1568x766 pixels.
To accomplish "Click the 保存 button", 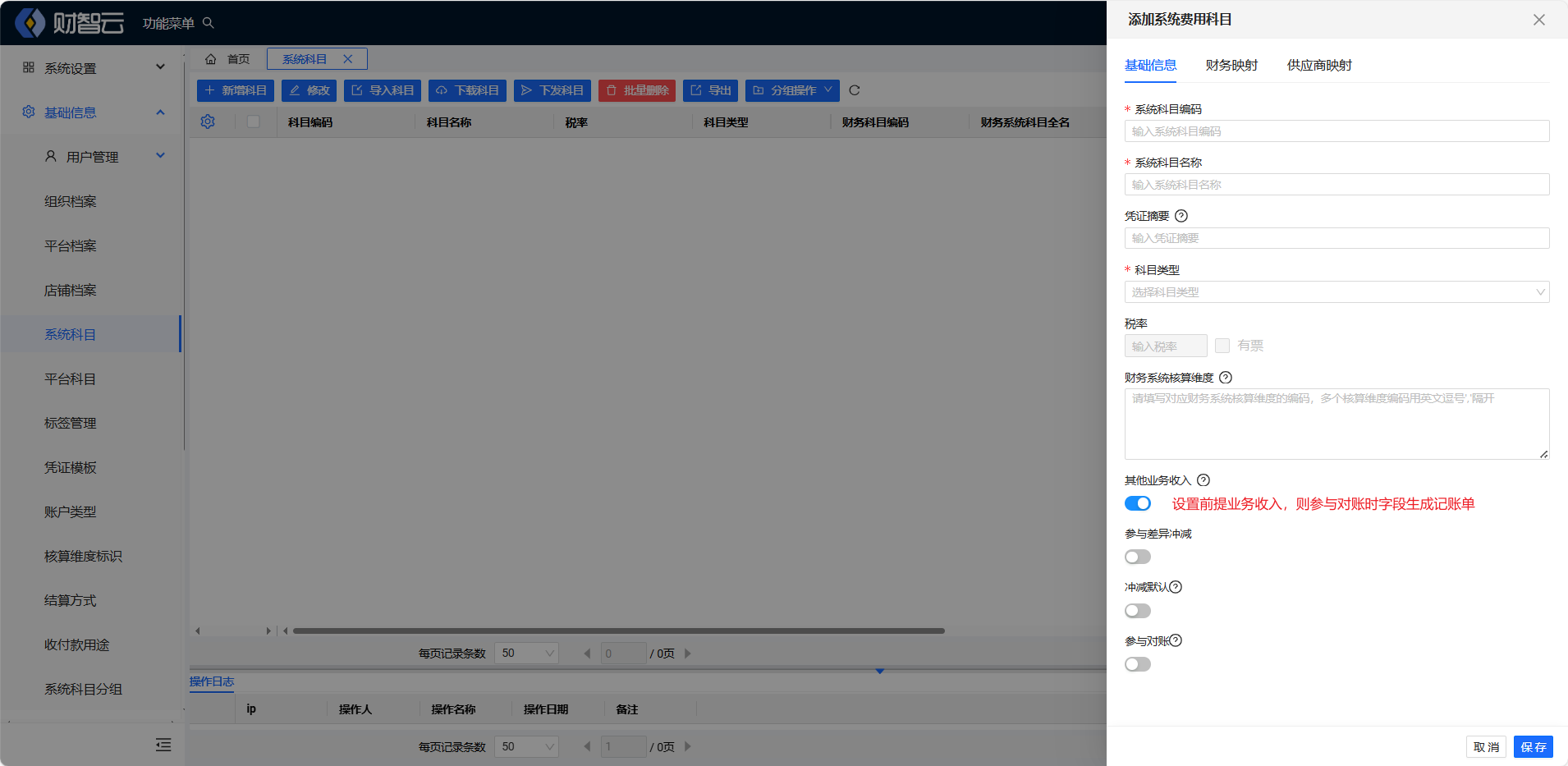I will (1533, 746).
